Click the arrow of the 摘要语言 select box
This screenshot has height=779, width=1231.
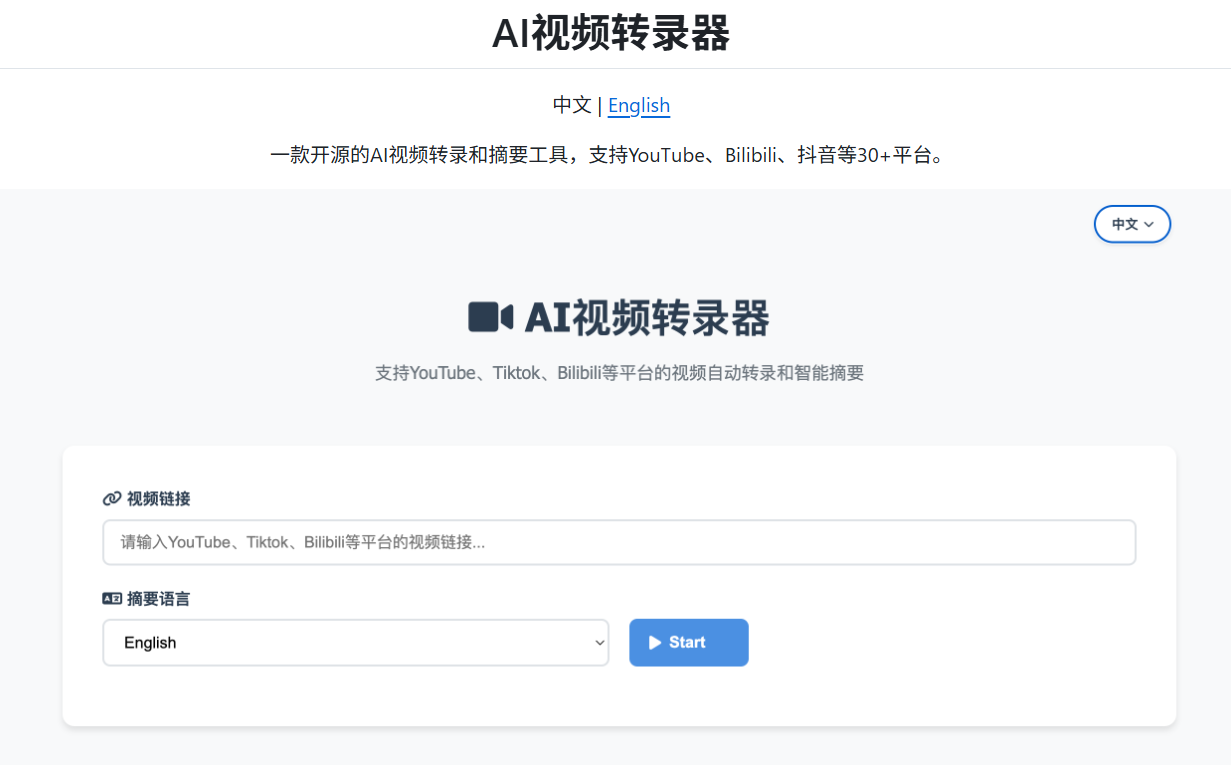pos(599,643)
